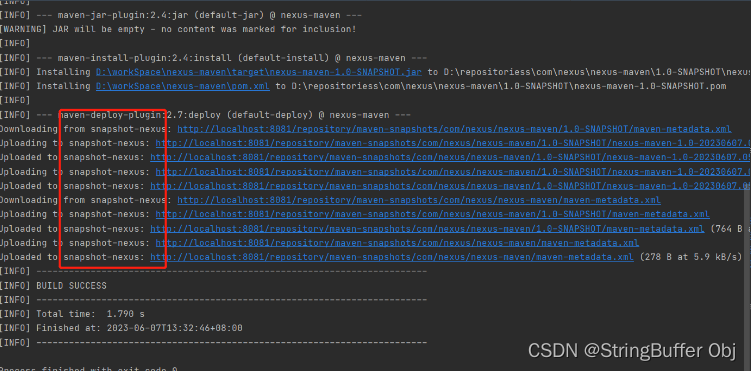This screenshot has height=371, width=751.
Task: Open Uploaded metadata link with 278 B
Action: [x=392, y=257]
